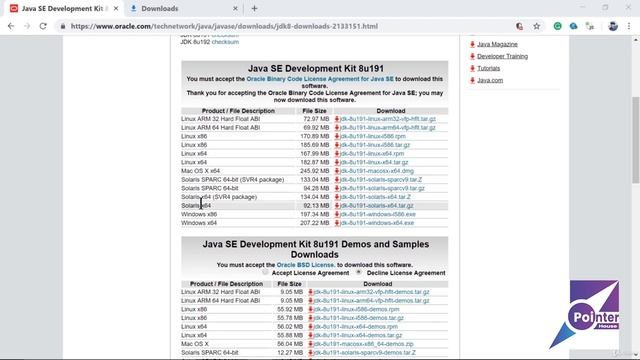Click the page vertical scrollbar thumb
The image size is (640, 360).
pyautogui.click(x=636, y=140)
